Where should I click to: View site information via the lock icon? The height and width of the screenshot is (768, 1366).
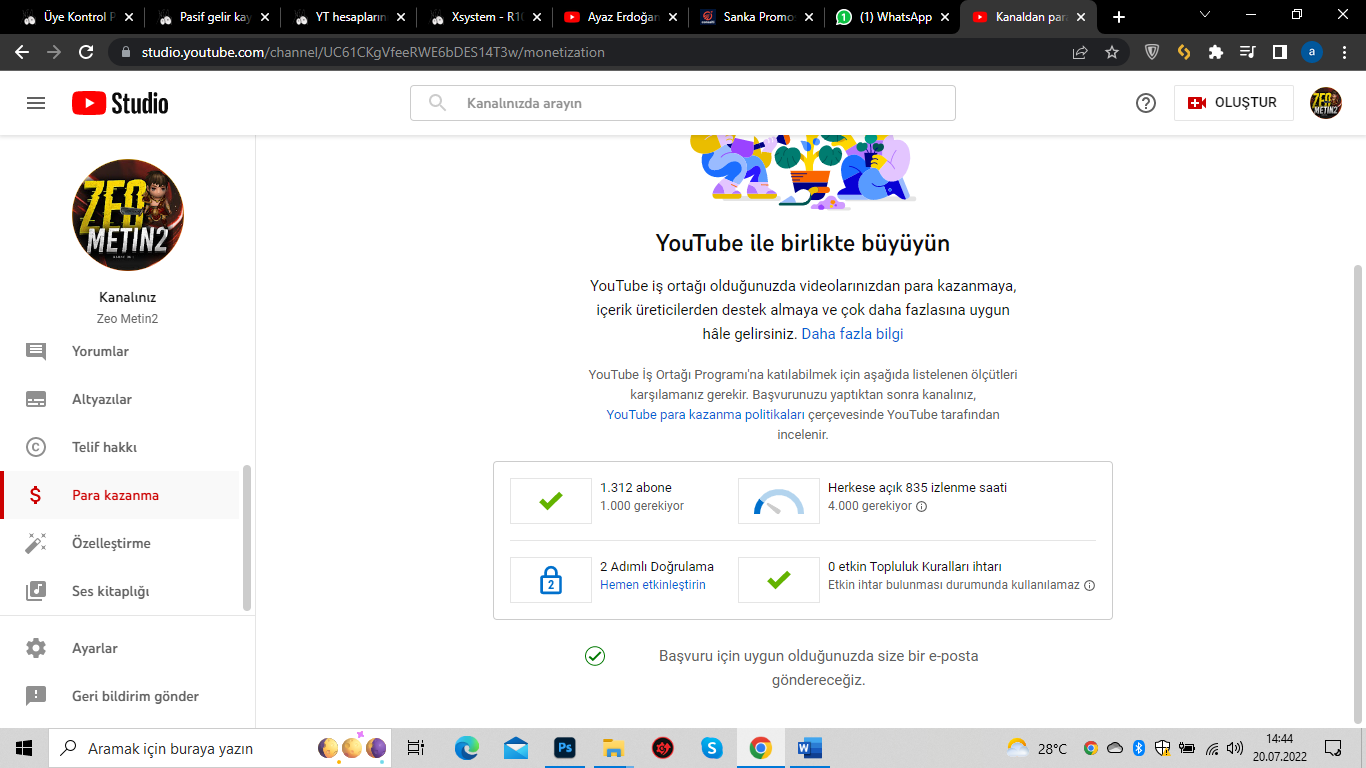126,52
